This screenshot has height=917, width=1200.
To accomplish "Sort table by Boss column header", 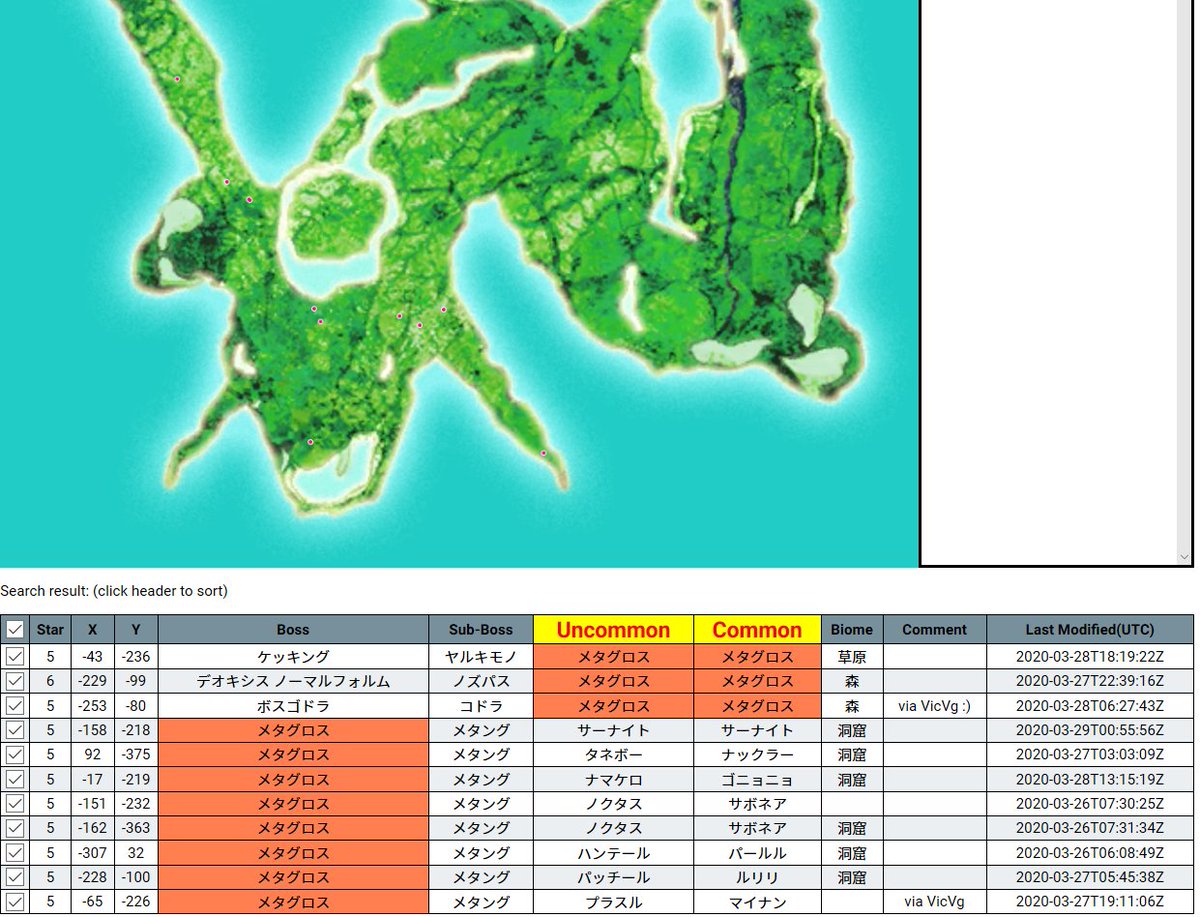I will pos(293,630).
